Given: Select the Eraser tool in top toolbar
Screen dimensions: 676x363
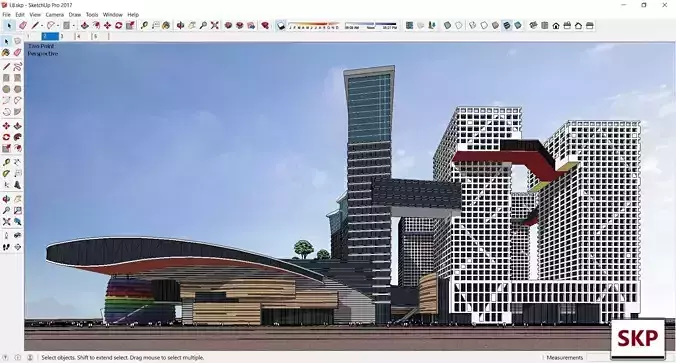Looking at the screenshot, I should [23, 25].
